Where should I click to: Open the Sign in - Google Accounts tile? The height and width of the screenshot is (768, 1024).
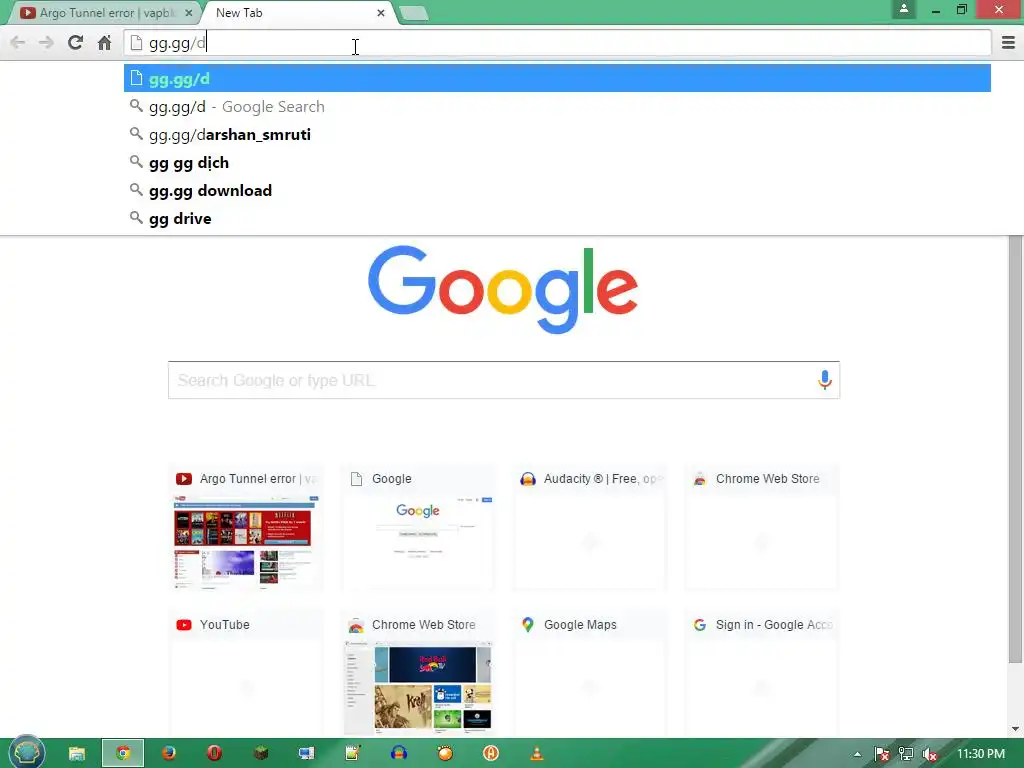pyautogui.click(x=761, y=675)
